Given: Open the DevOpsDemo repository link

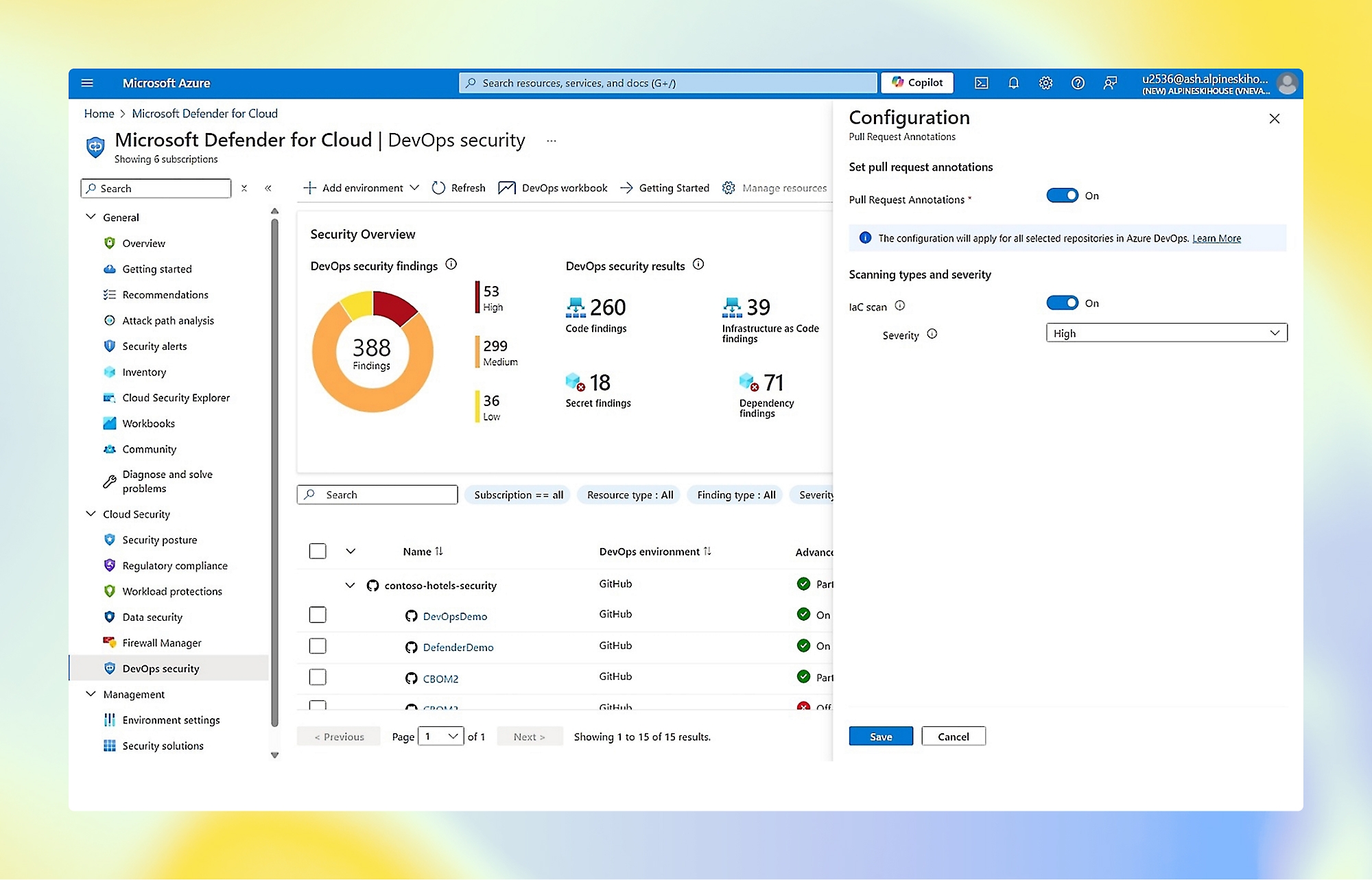Looking at the screenshot, I should [x=455, y=616].
